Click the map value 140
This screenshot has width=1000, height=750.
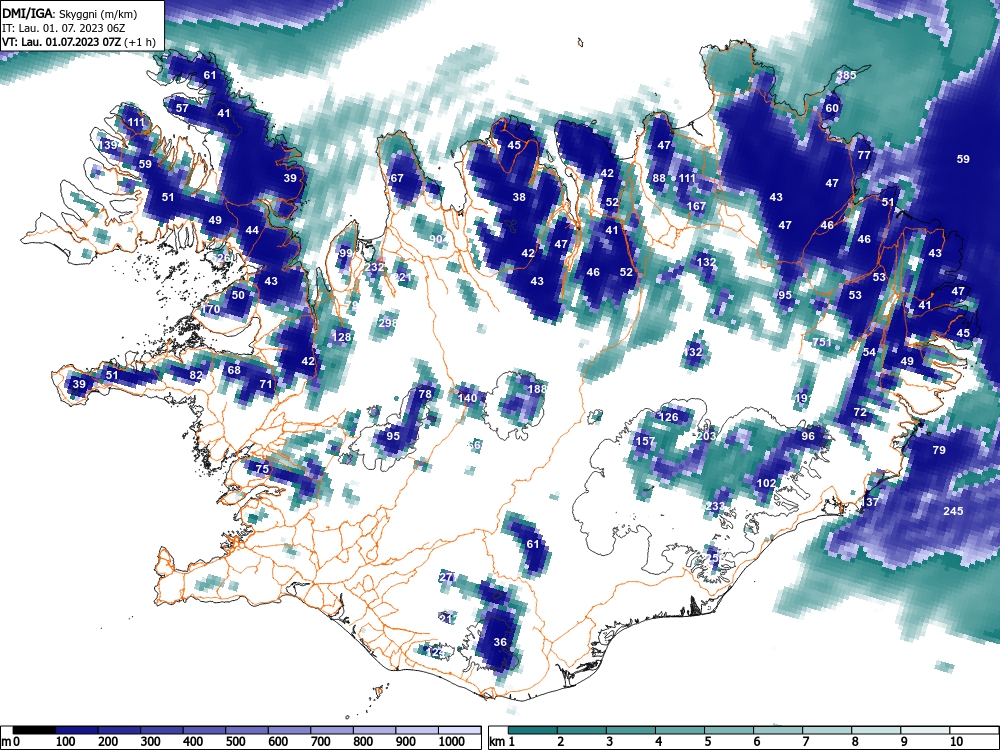coord(467,398)
